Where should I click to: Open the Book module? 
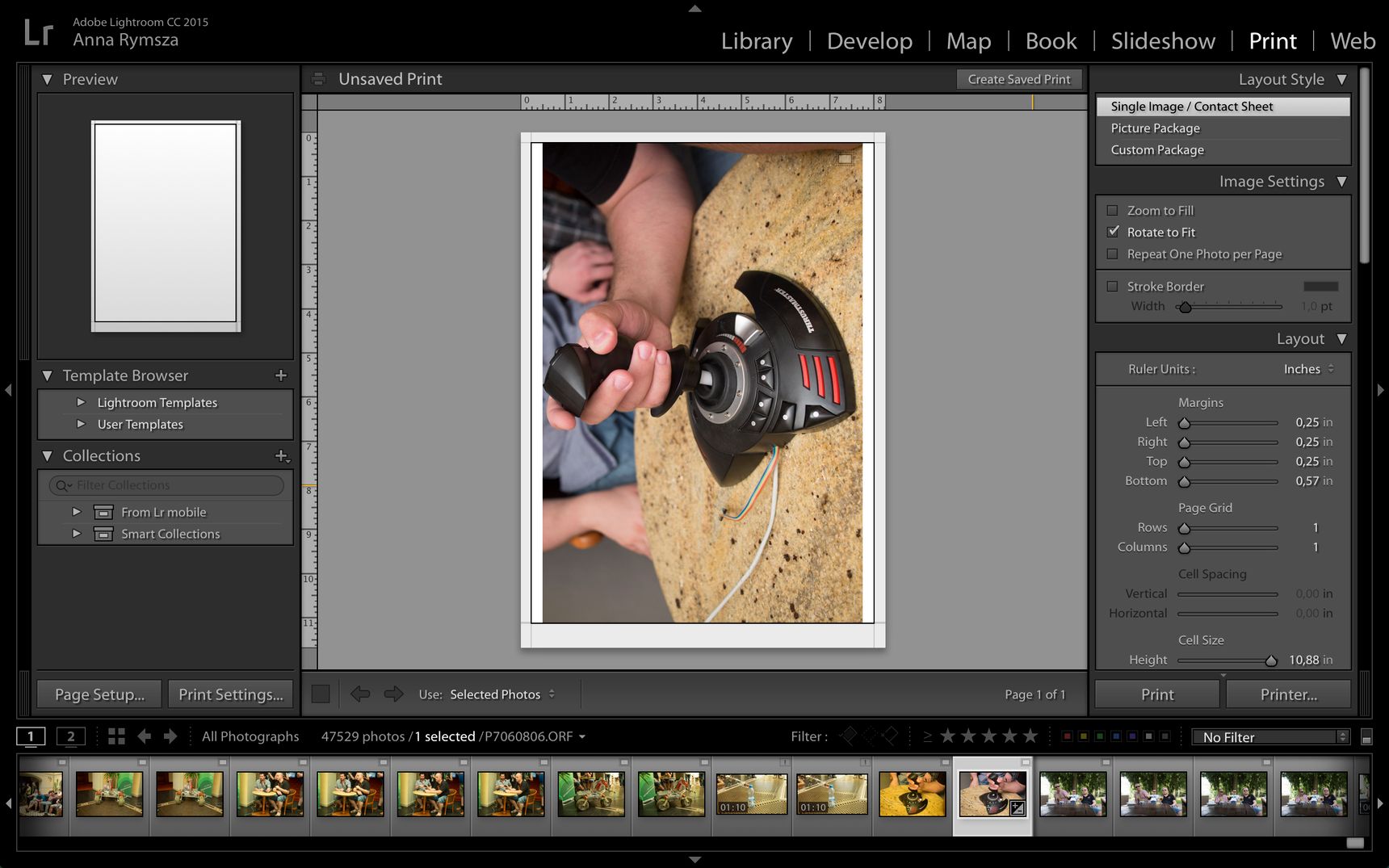(x=1051, y=41)
